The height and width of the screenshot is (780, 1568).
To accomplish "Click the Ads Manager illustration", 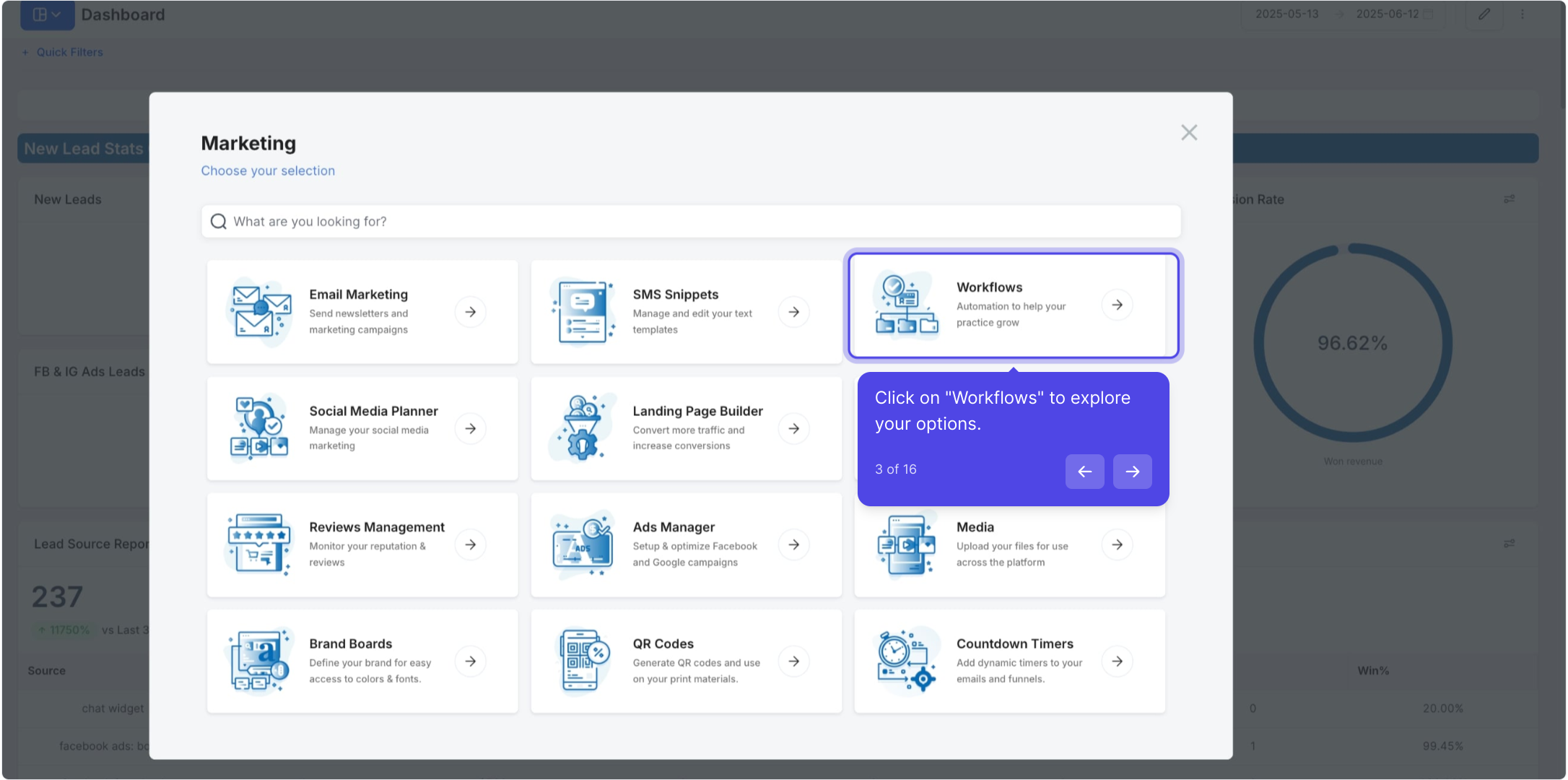I will 583,544.
